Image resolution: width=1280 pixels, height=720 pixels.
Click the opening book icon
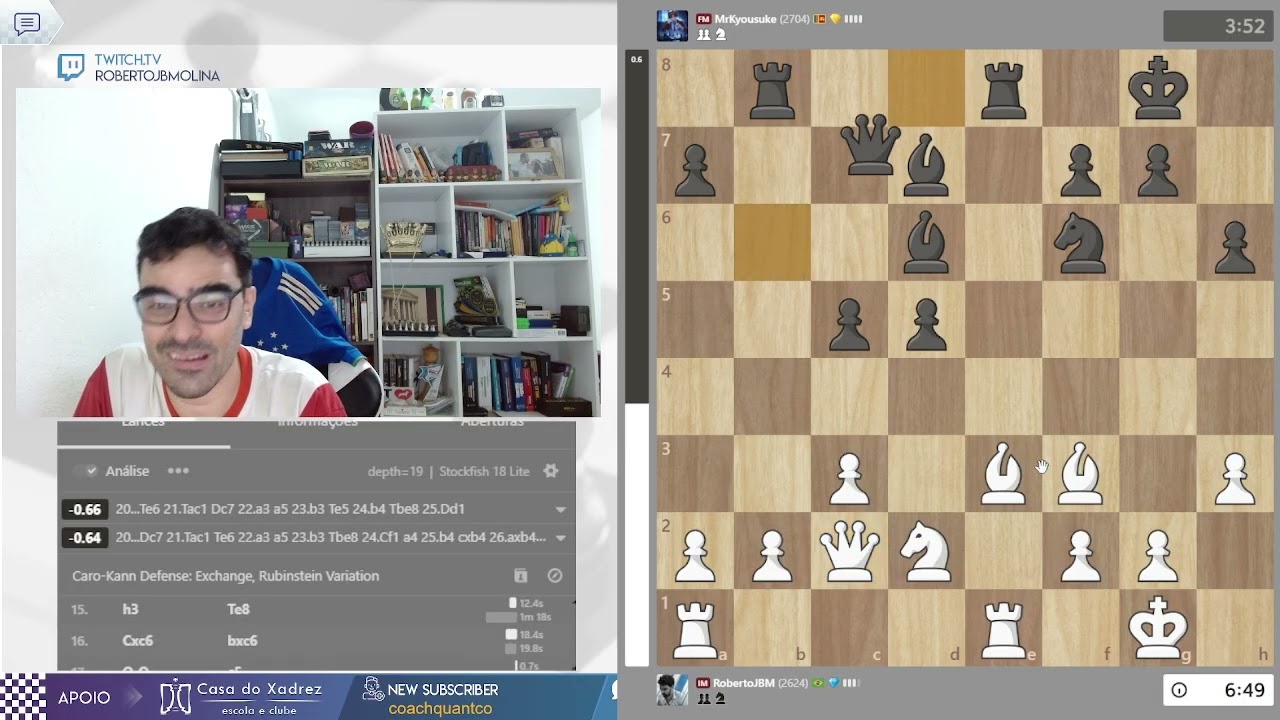pyautogui.click(x=520, y=576)
